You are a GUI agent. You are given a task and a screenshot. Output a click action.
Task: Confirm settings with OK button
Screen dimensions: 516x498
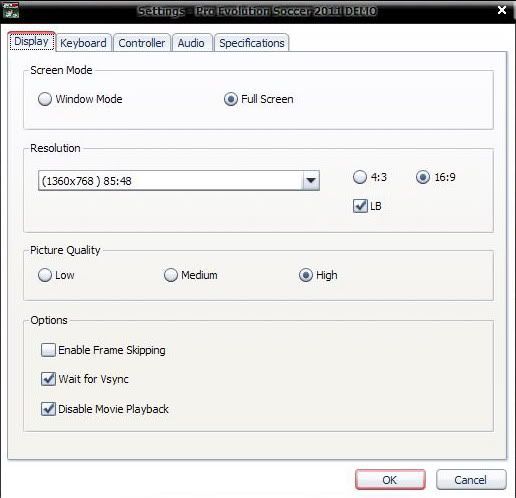pos(390,480)
